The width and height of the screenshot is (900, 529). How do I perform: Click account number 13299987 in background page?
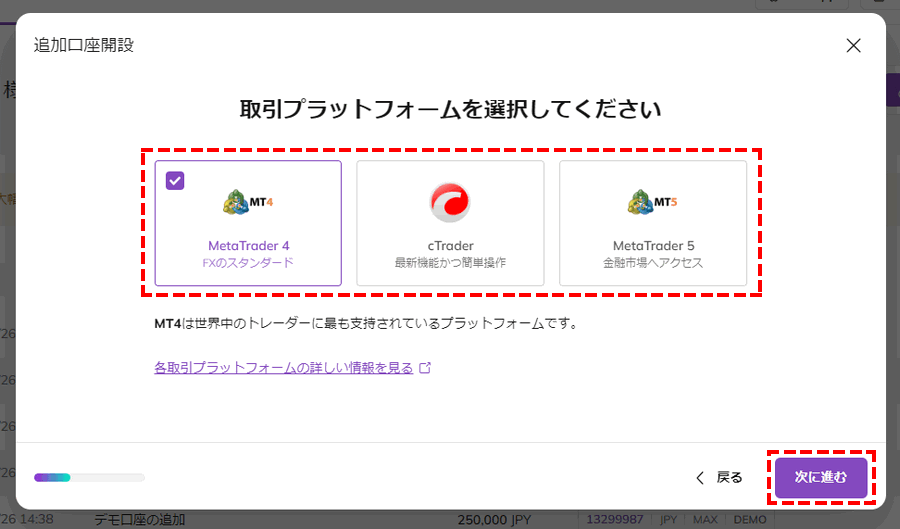614,520
